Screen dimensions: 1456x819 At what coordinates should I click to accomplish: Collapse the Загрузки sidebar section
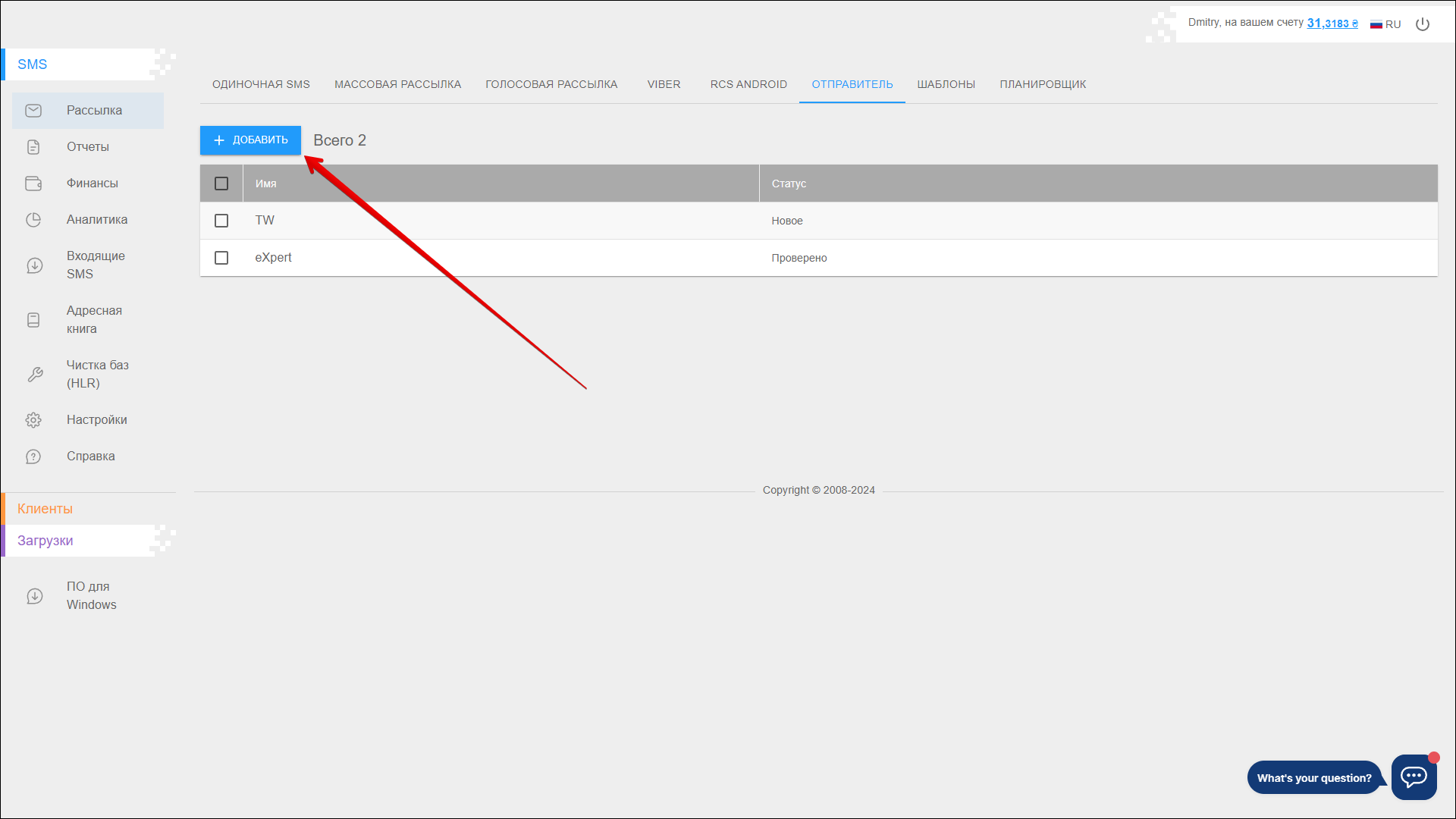[45, 541]
